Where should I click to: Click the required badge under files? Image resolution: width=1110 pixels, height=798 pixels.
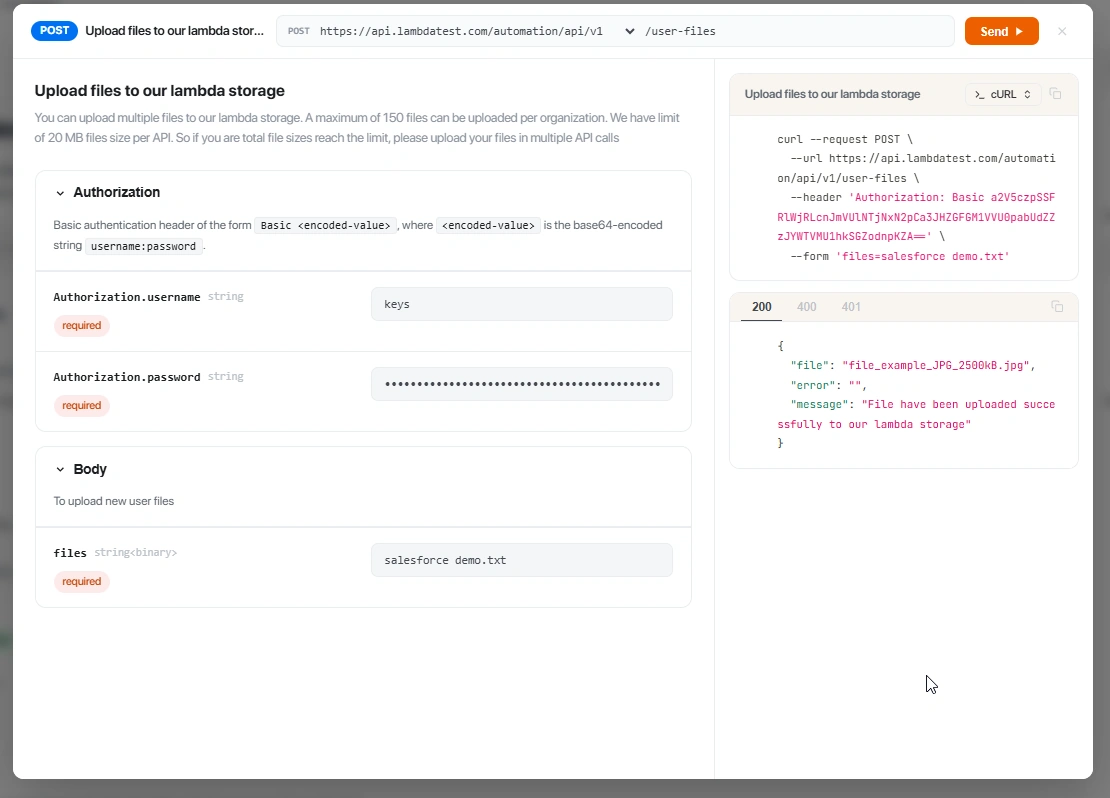(x=81, y=581)
